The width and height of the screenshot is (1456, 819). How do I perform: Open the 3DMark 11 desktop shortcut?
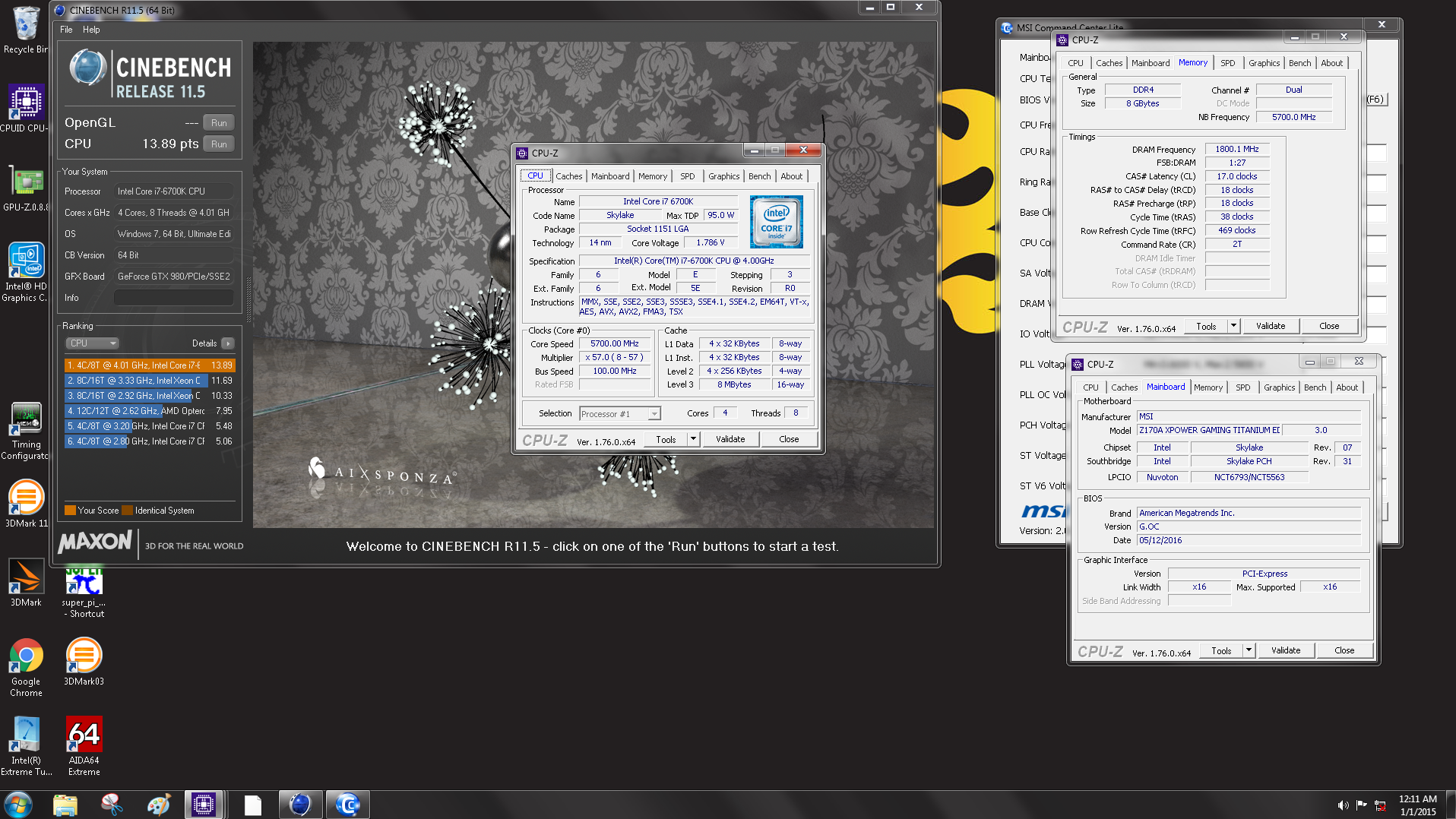click(25, 504)
